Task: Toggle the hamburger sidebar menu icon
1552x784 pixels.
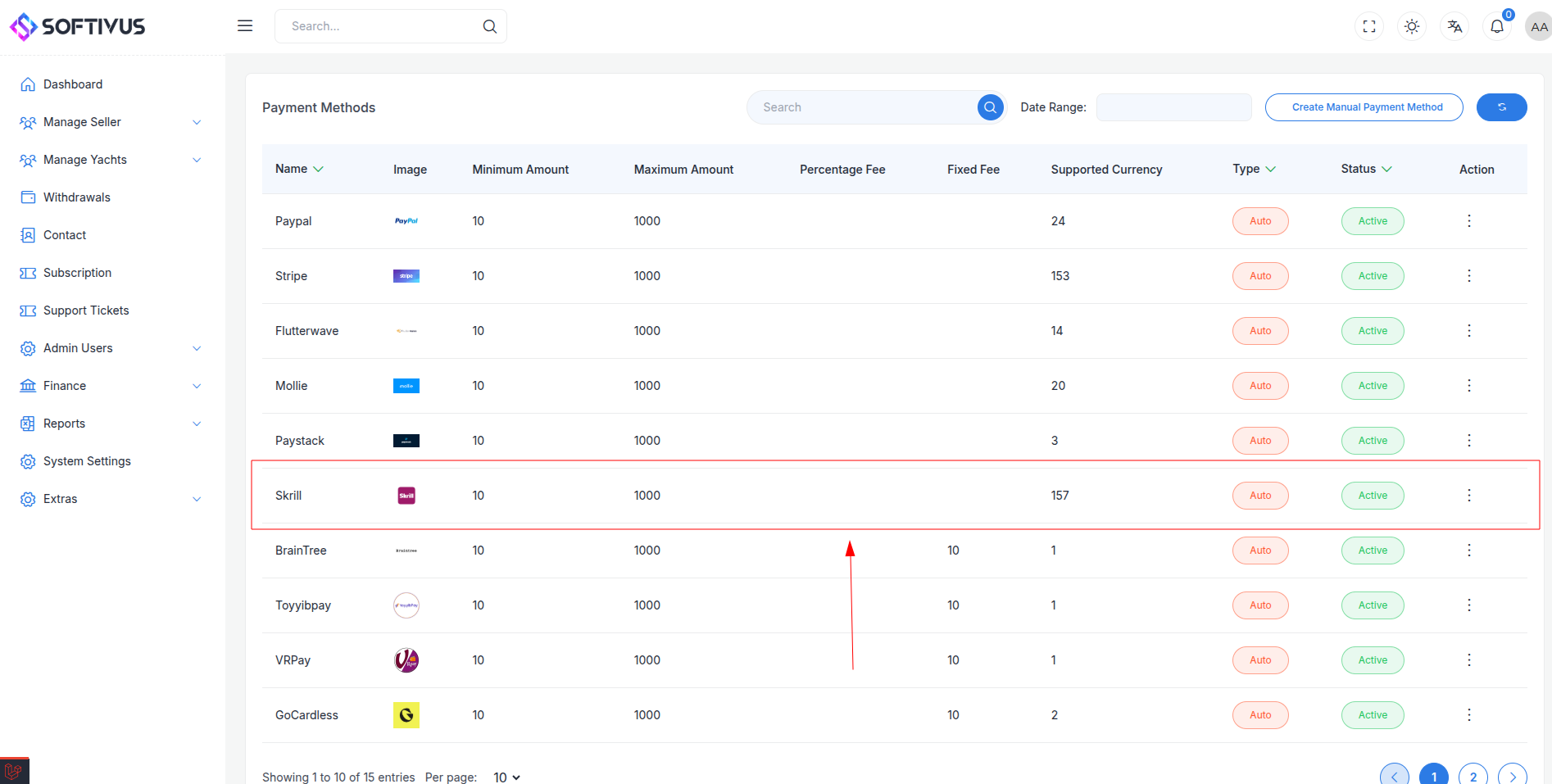Action: click(245, 26)
